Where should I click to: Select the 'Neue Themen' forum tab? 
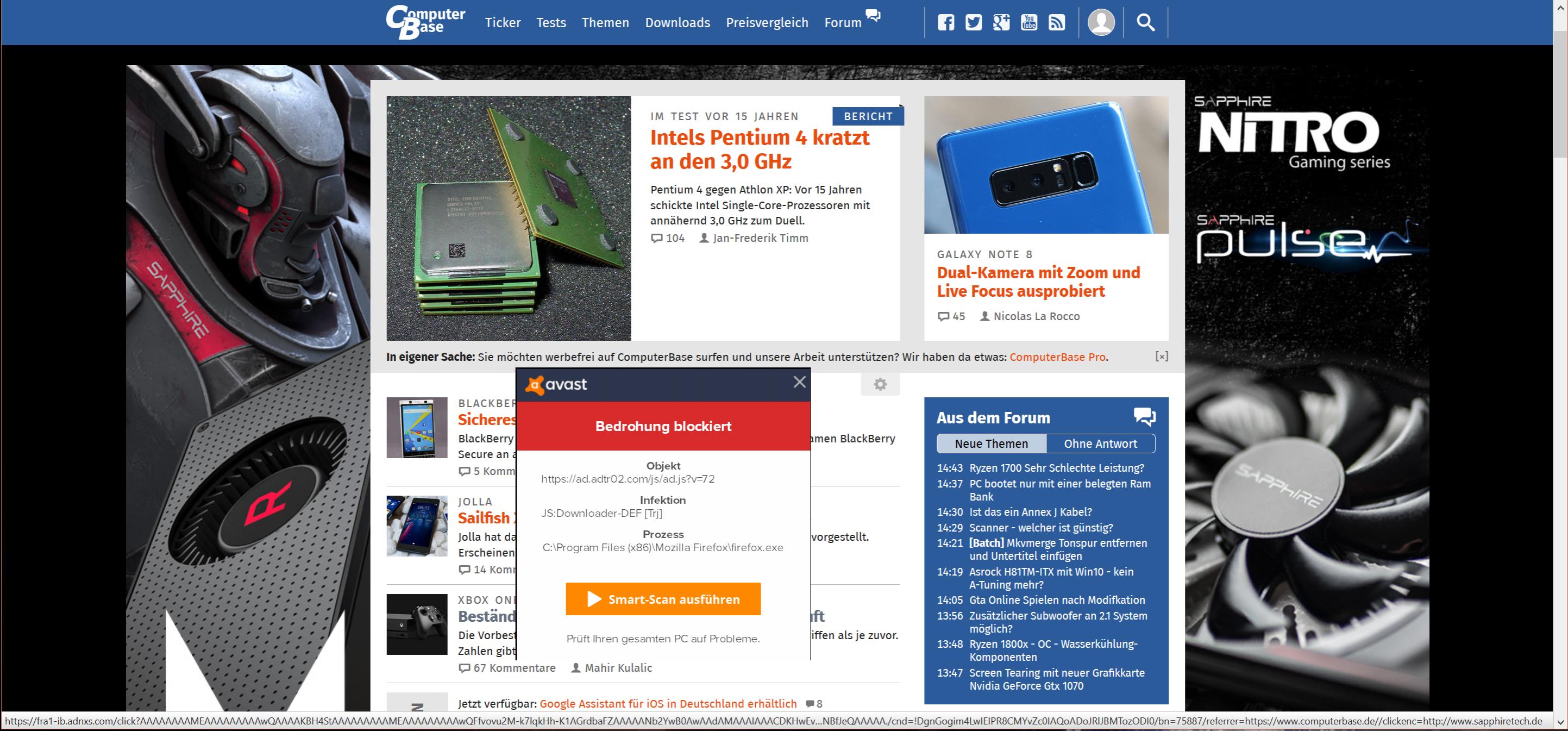click(991, 443)
